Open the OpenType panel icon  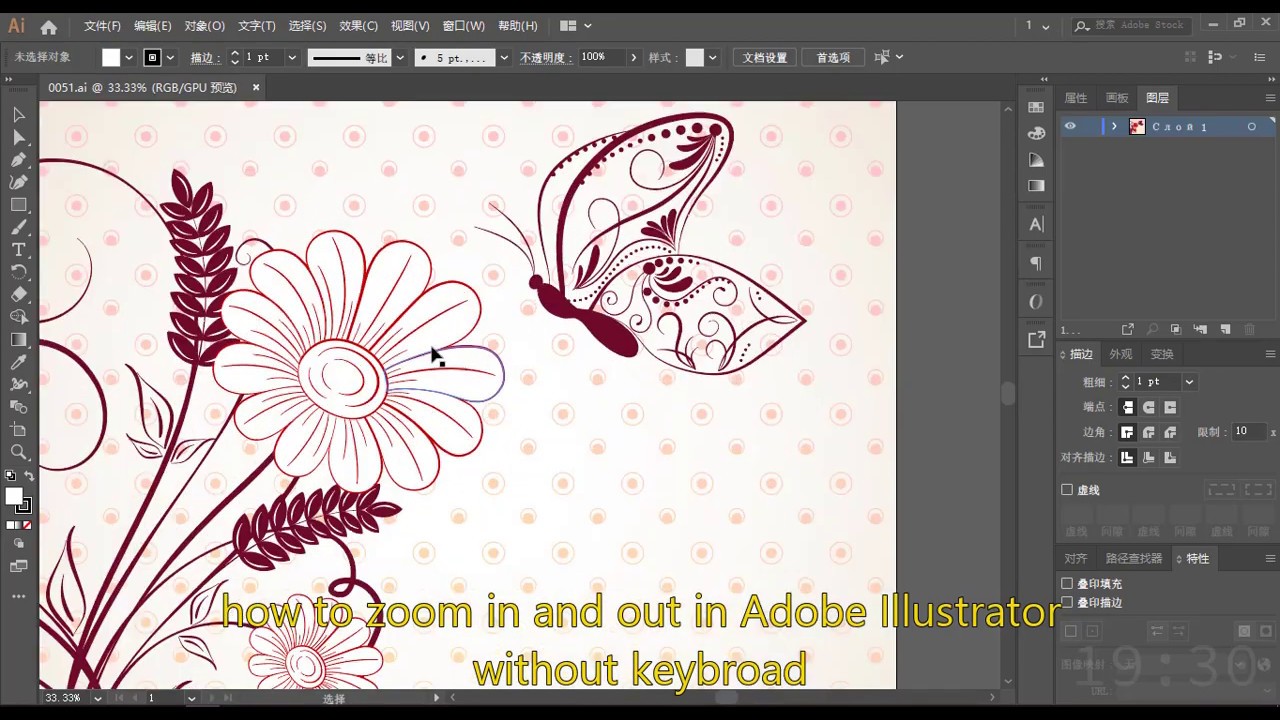[1036, 301]
